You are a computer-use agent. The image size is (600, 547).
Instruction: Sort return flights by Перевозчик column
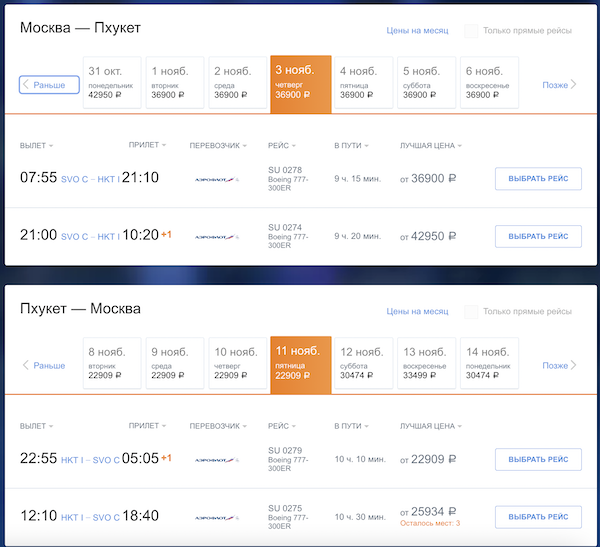pos(218,426)
